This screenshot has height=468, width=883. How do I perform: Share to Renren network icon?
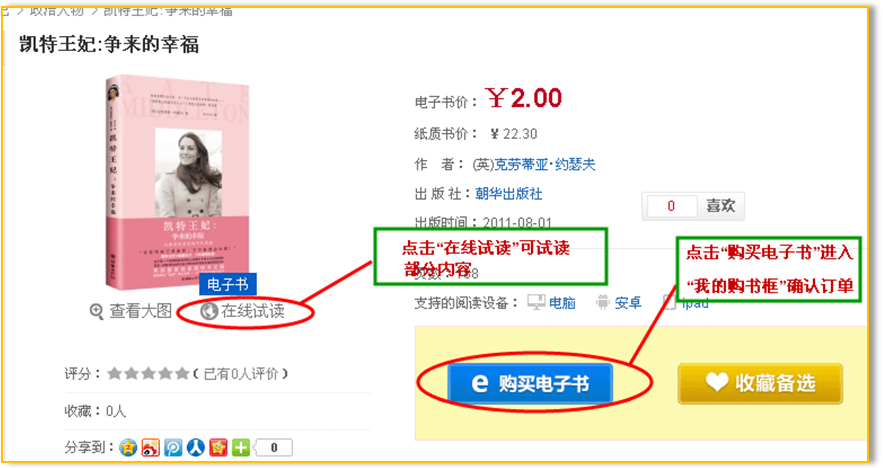(x=195, y=448)
